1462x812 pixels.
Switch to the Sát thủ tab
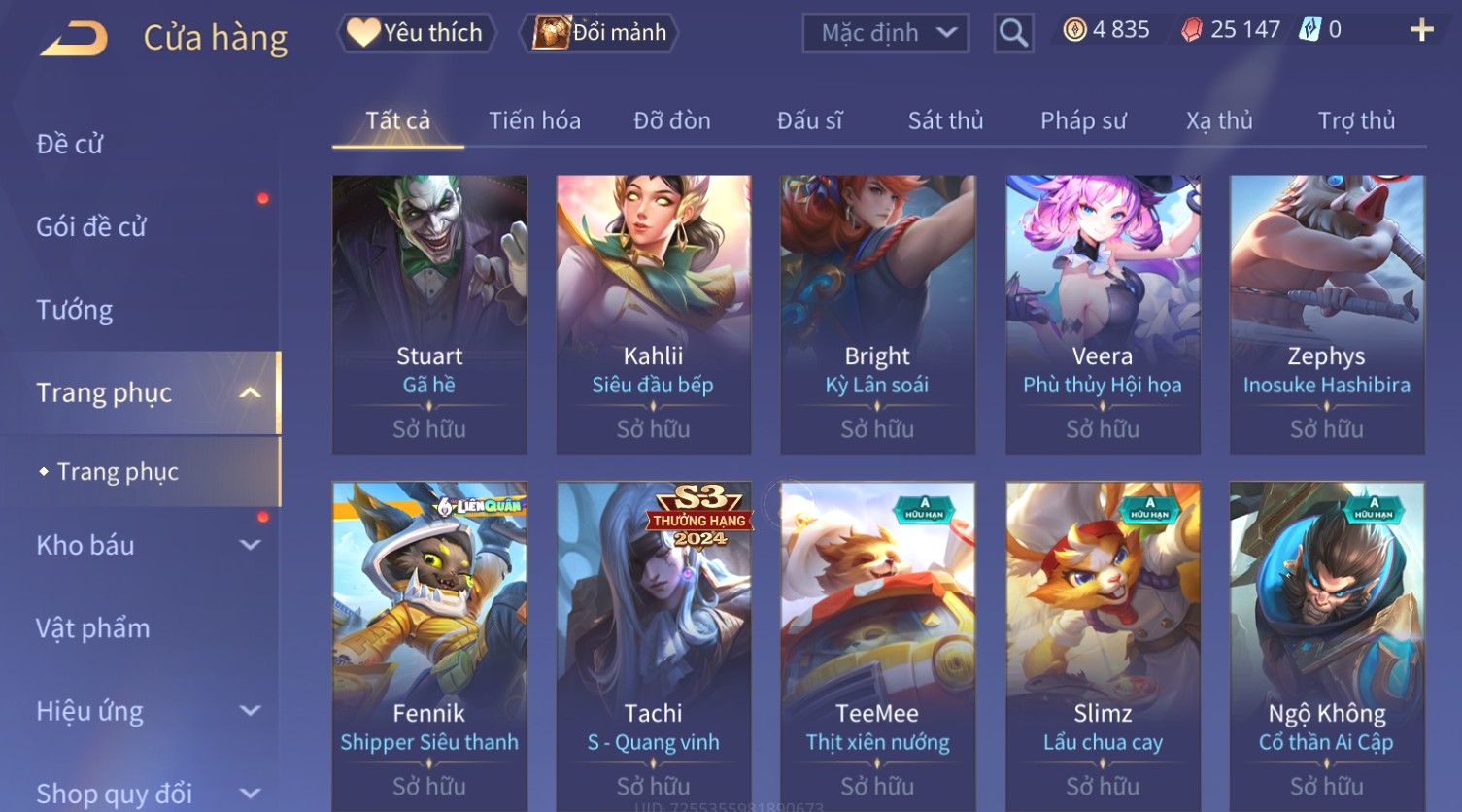coord(945,120)
